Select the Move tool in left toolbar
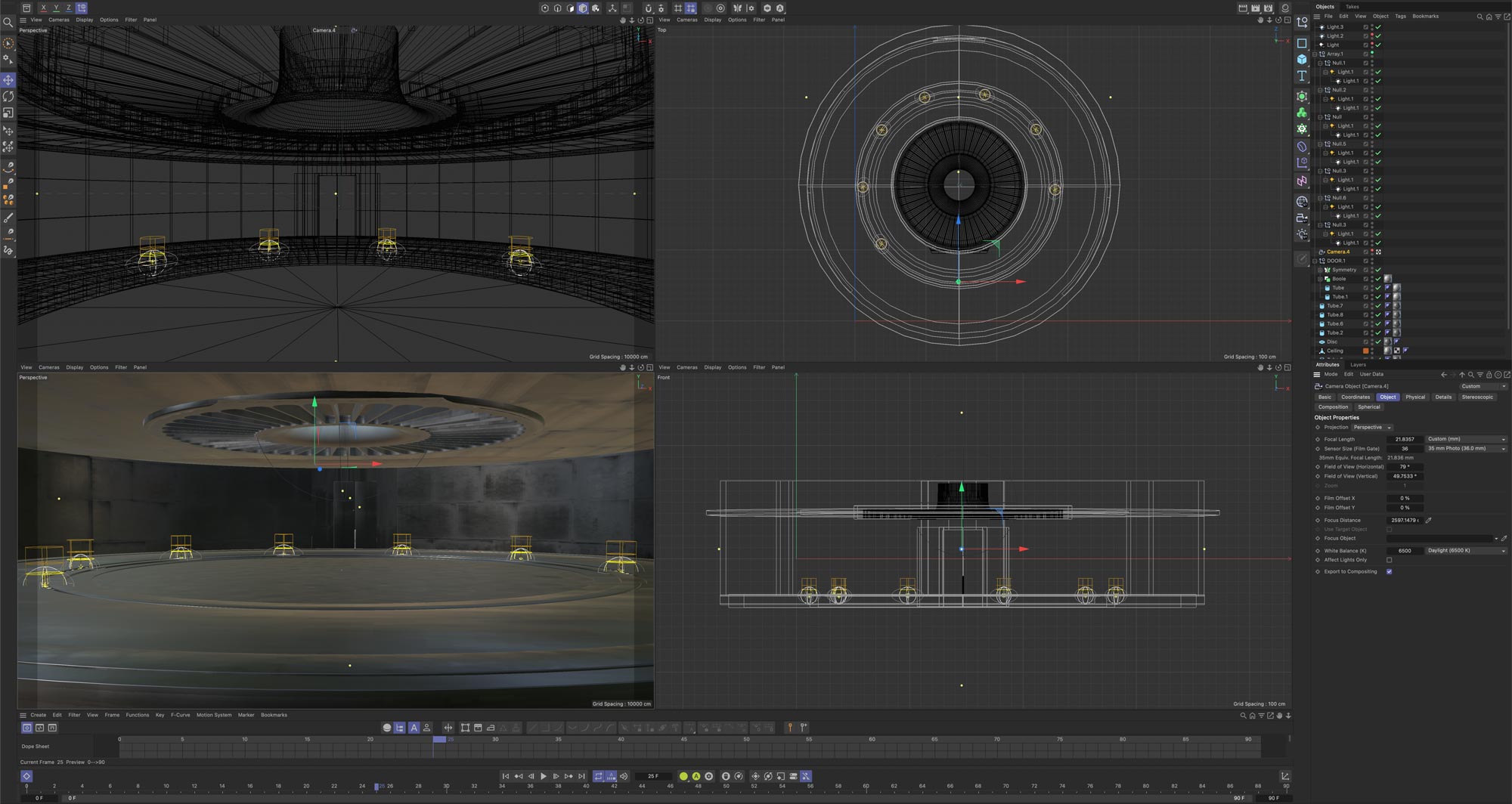 pos(8,79)
